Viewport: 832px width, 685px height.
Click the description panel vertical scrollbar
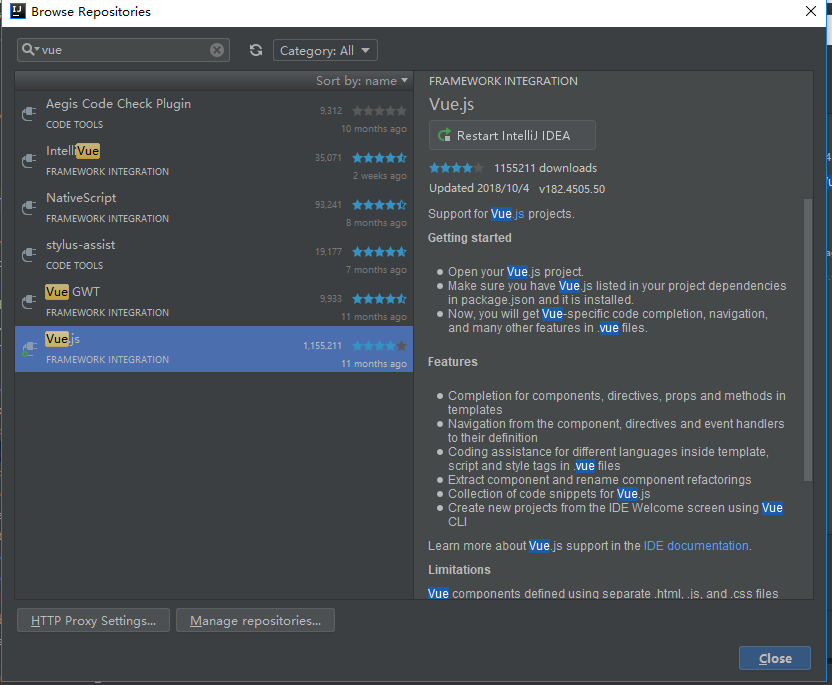coord(808,340)
